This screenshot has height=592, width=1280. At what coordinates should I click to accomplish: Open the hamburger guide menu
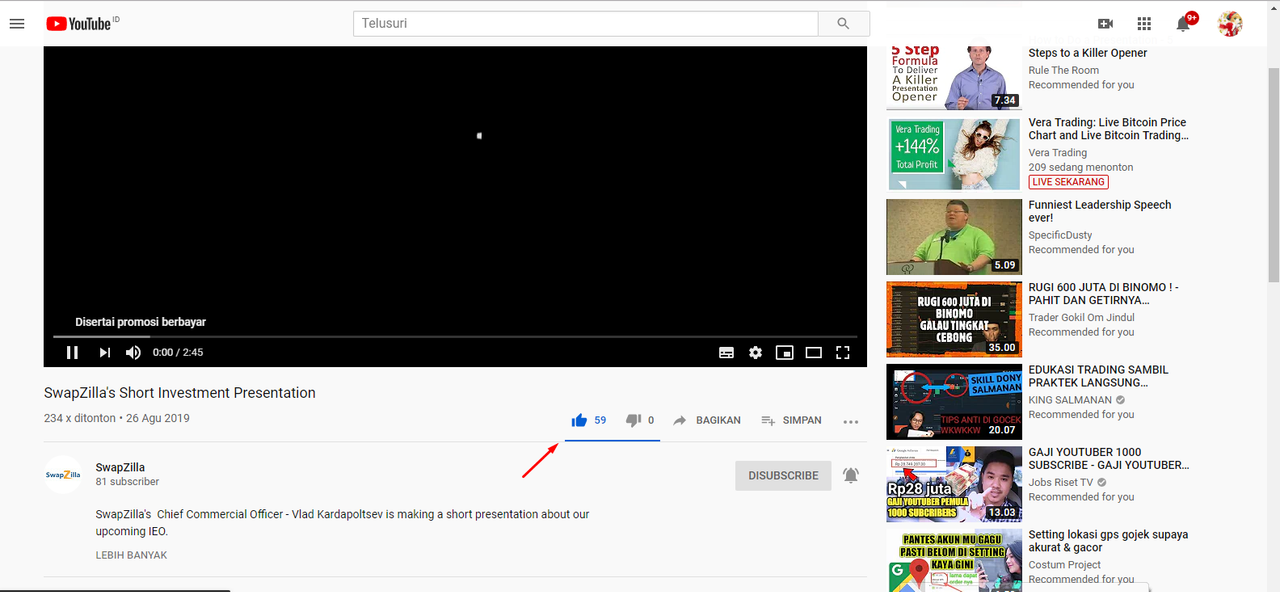click(x=17, y=23)
